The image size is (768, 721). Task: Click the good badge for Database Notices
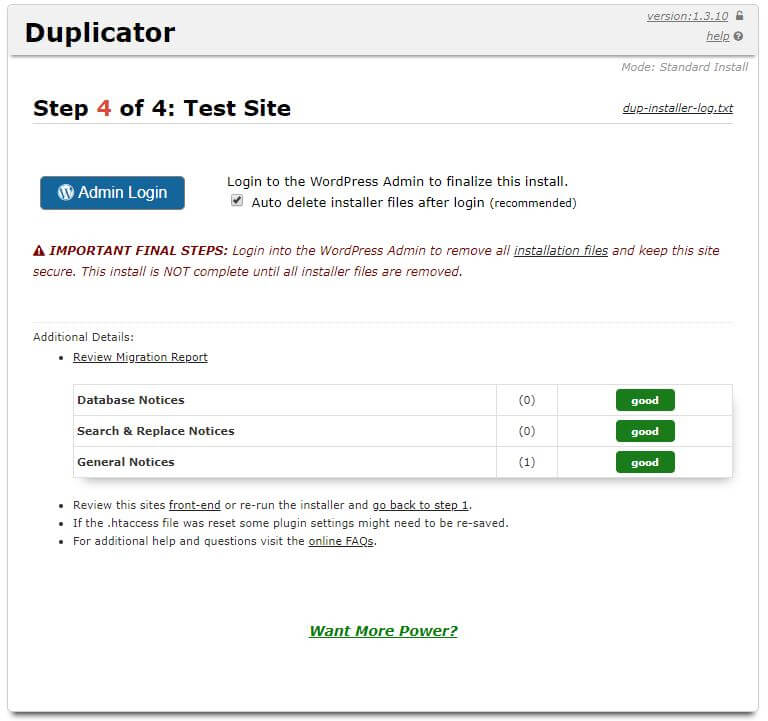coord(645,400)
